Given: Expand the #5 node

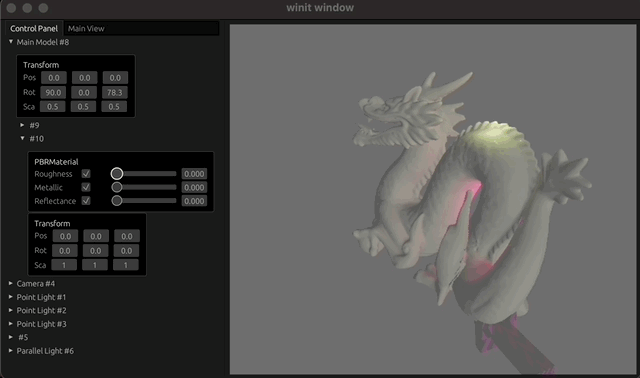Looking at the screenshot, I should pyautogui.click(x=11, y=337).
